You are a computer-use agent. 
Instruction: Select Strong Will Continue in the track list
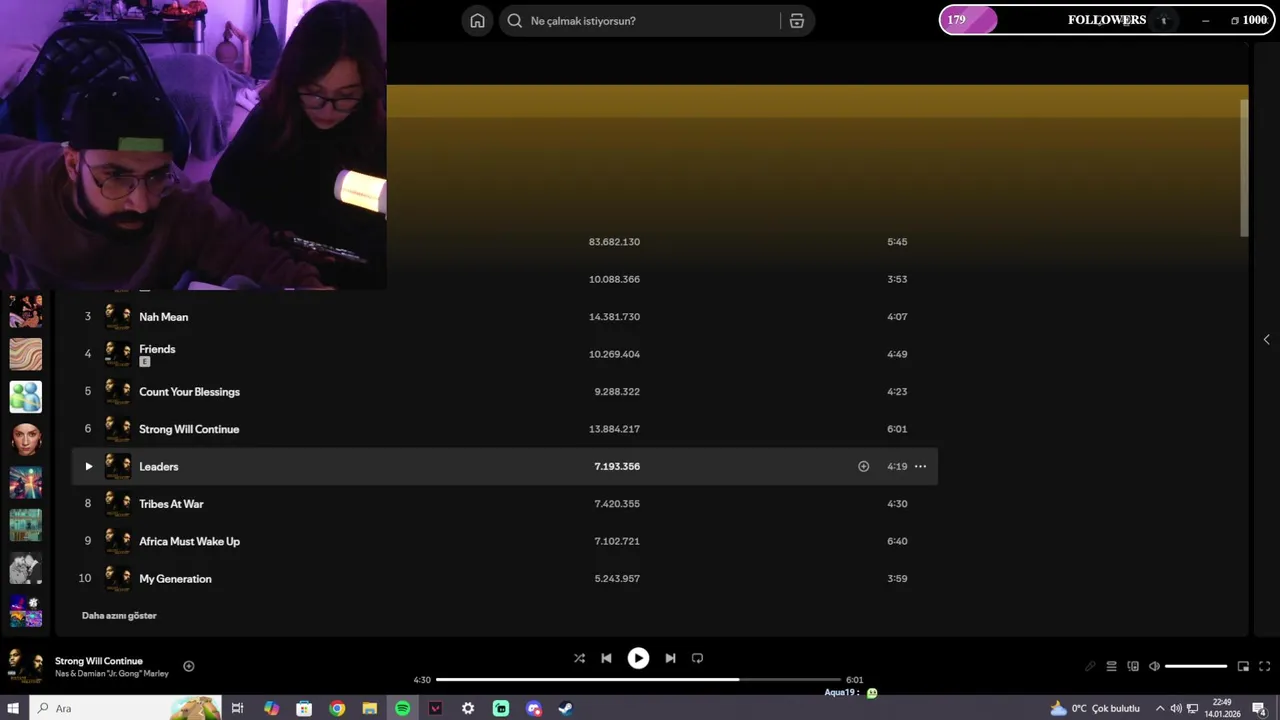[189, 429]
